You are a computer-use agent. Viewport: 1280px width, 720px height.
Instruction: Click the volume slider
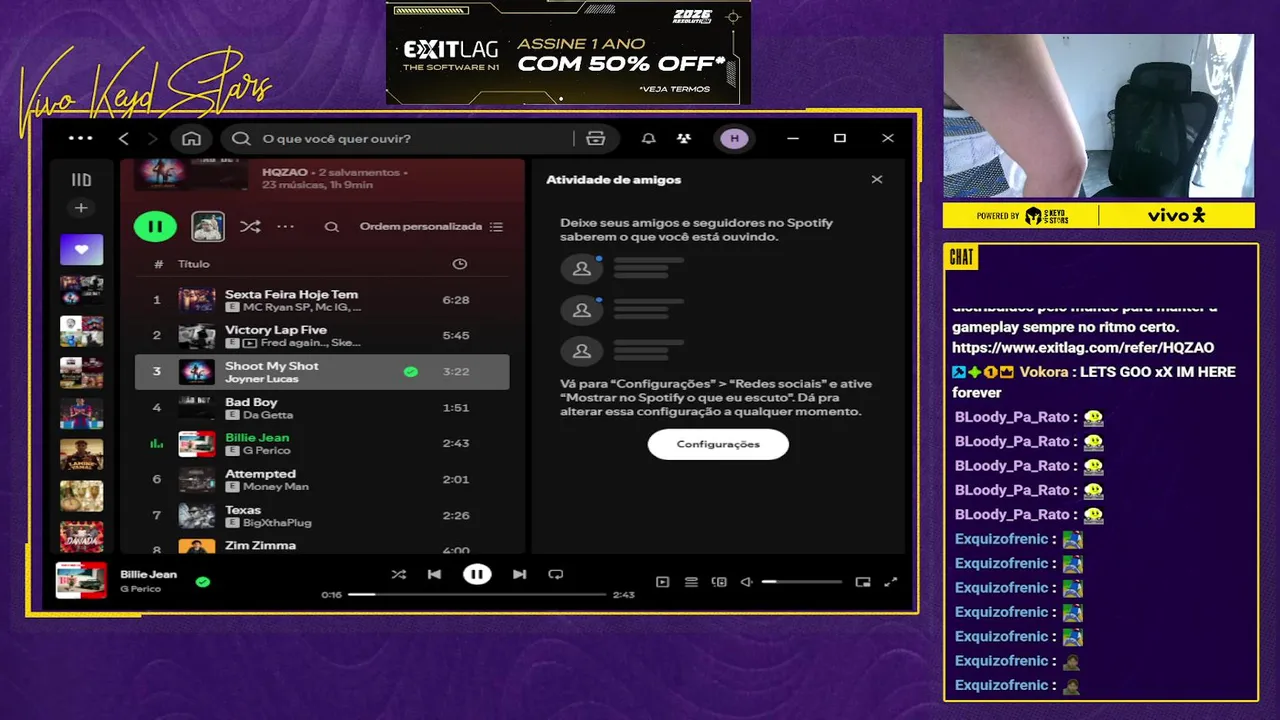tap(802, 582)
